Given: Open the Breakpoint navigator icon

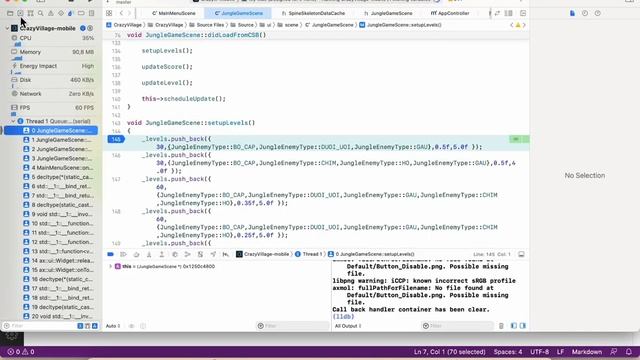Looking at the screenshot, I should click(81, 13).
